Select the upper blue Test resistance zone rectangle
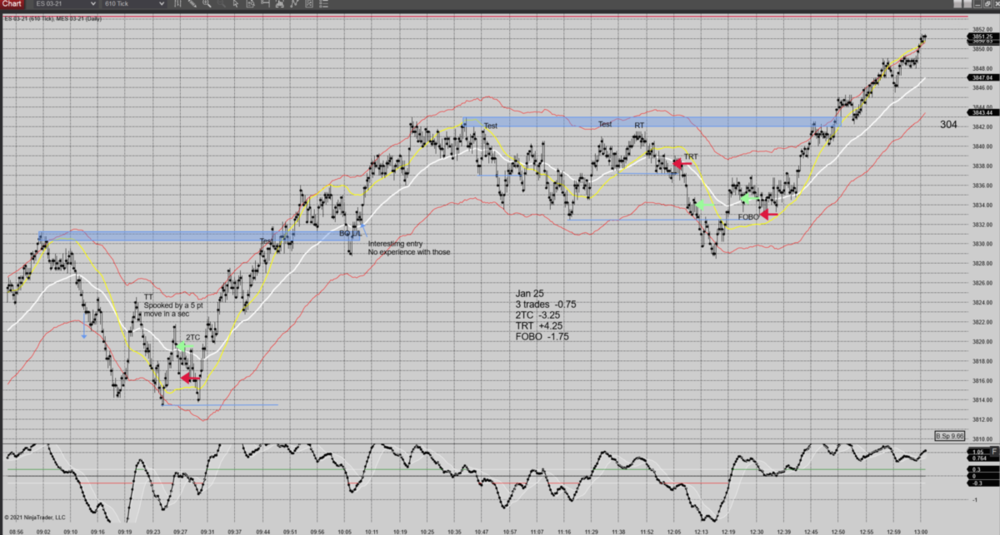Screen dimensions: 1000x535 click(650, 122)
